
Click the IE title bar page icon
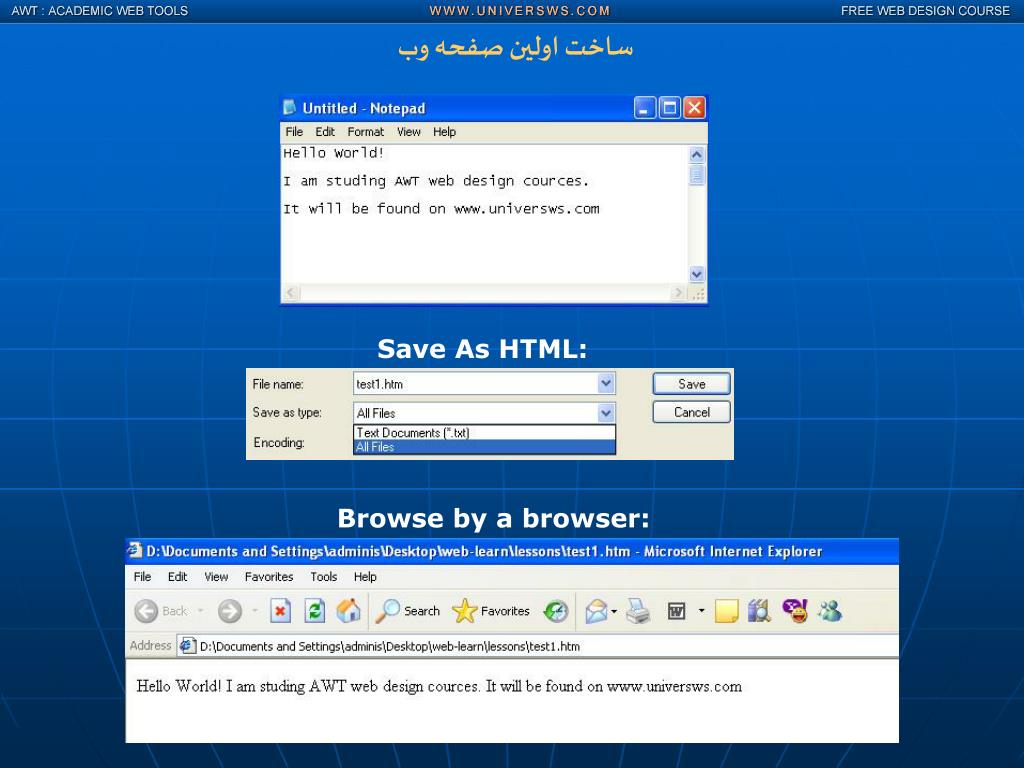135,551
